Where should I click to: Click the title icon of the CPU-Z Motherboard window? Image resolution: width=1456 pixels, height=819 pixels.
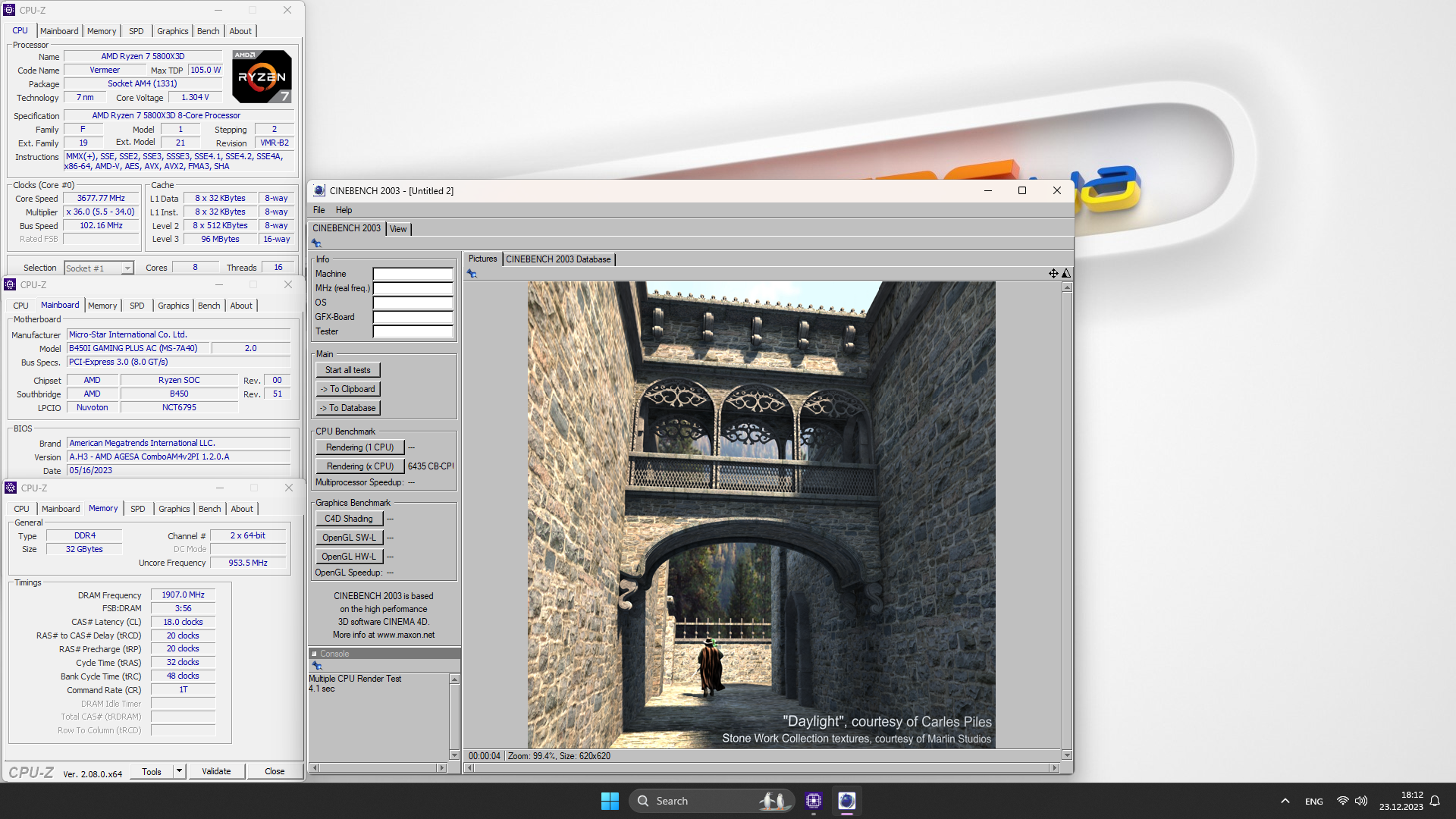point(10,284)
